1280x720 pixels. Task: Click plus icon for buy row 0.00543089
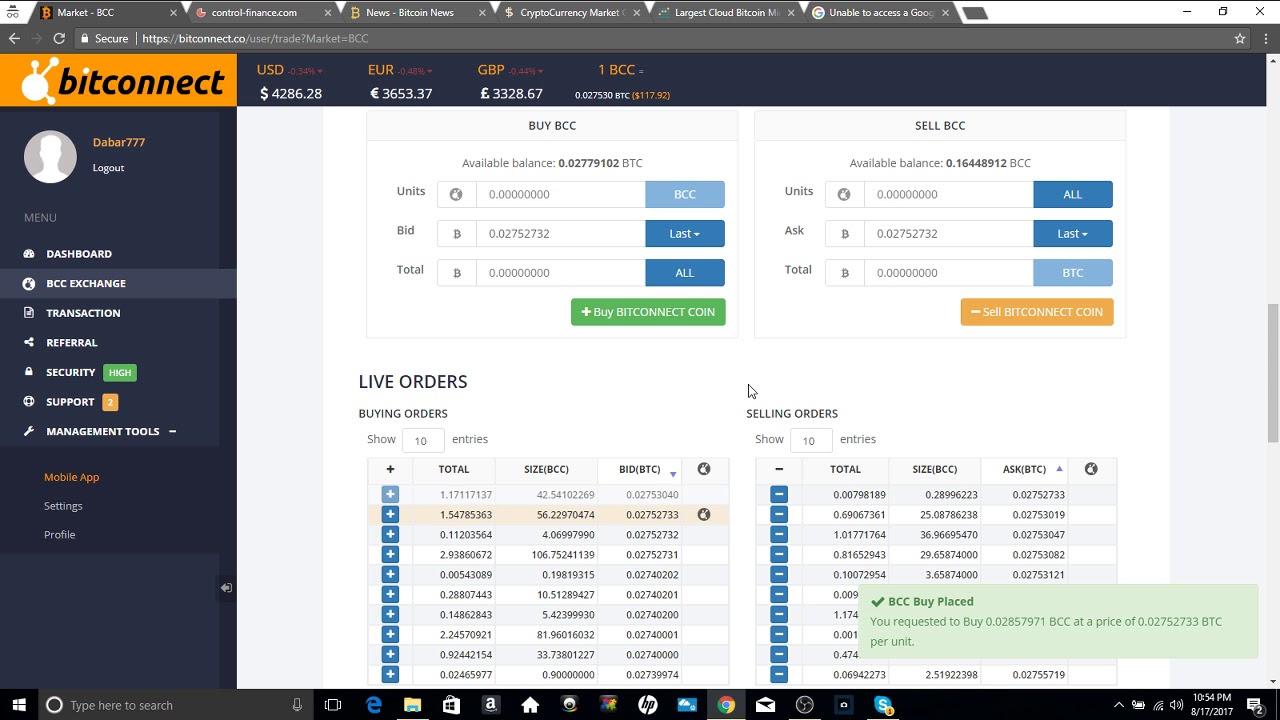390,574
